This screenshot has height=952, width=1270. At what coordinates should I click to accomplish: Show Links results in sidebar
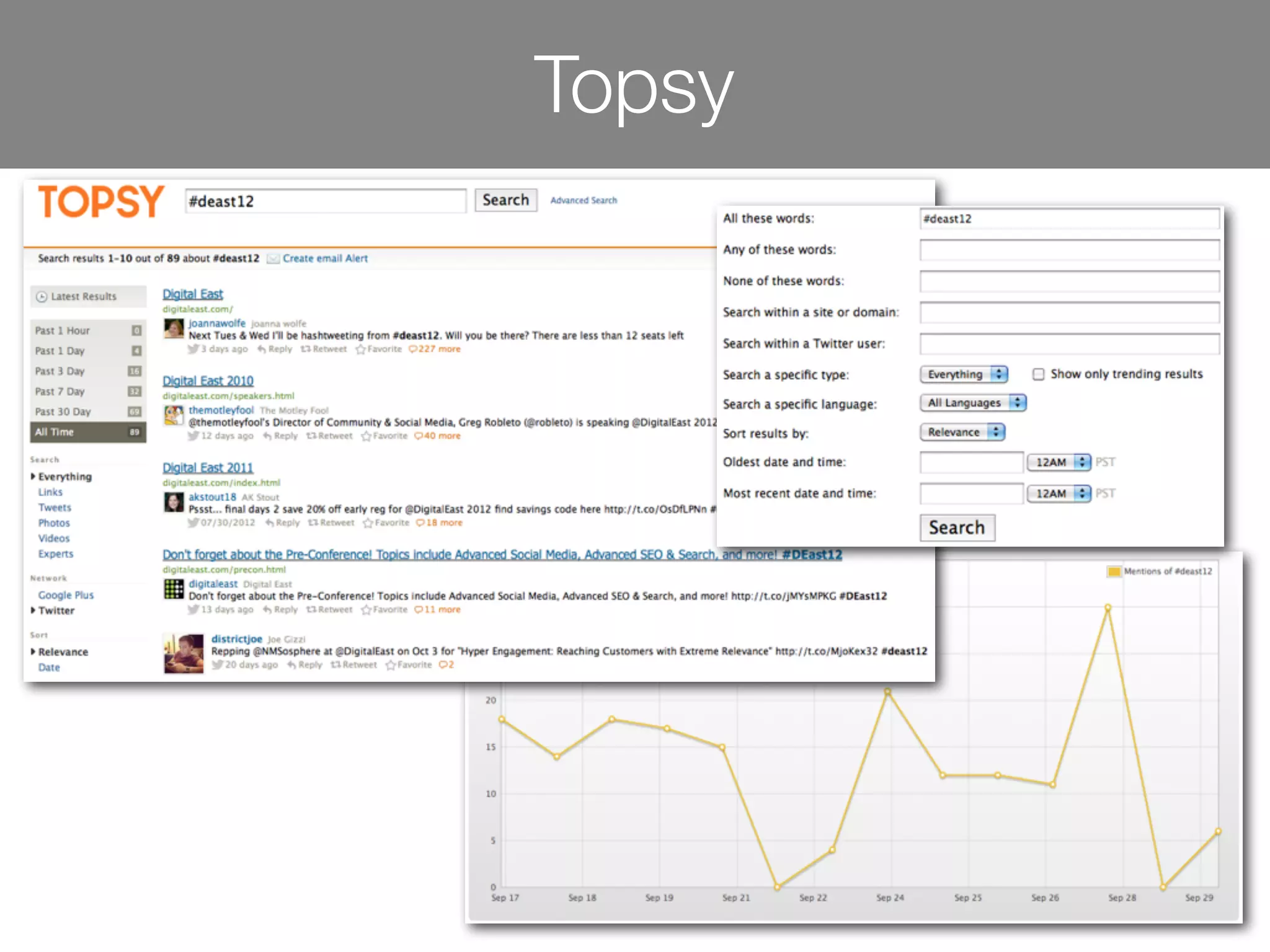pos(50,492)
